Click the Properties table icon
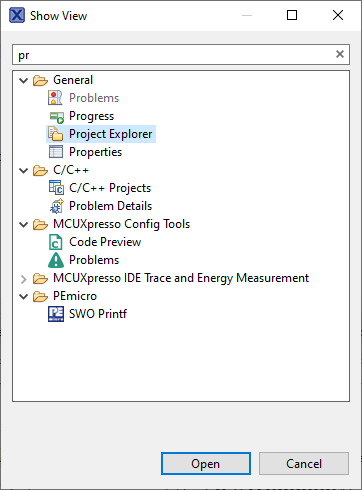This screenshot has height=490, width=362. pyautogui.click(x=56, y=152)
